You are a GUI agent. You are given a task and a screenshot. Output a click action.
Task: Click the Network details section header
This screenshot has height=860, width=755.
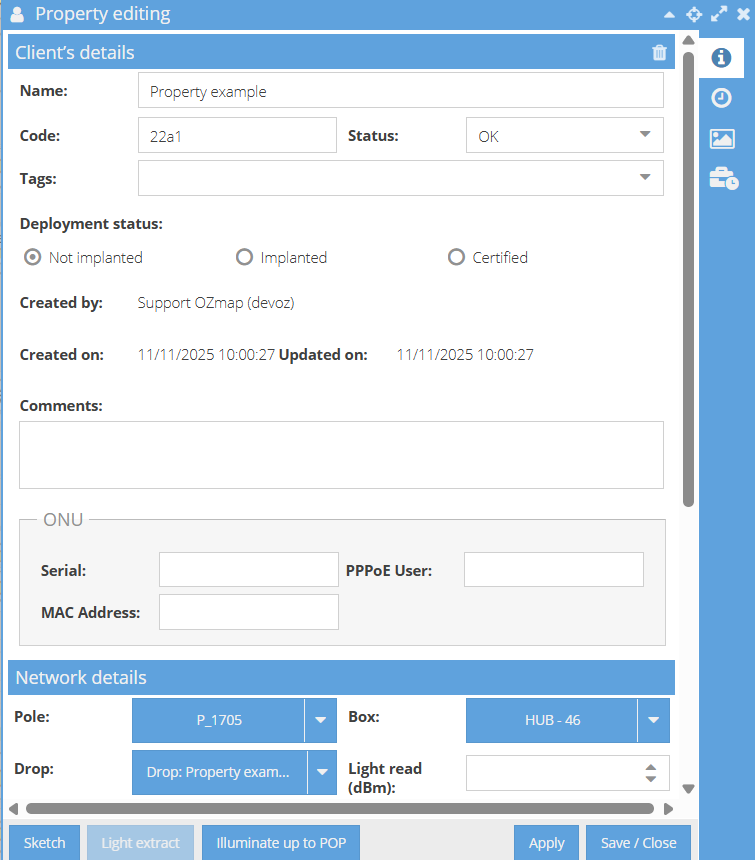pos(341,677)
